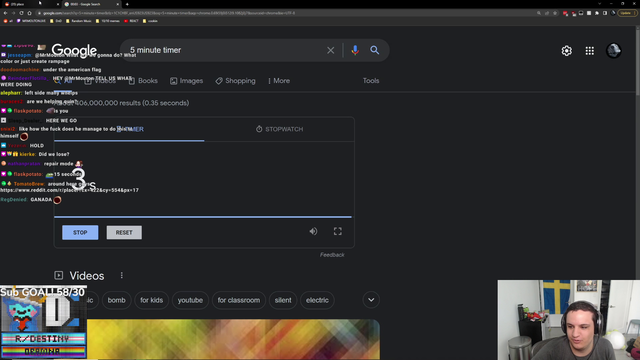Go back in the browser
Viewport: 640px width, 360px height.
click(5, 13)
